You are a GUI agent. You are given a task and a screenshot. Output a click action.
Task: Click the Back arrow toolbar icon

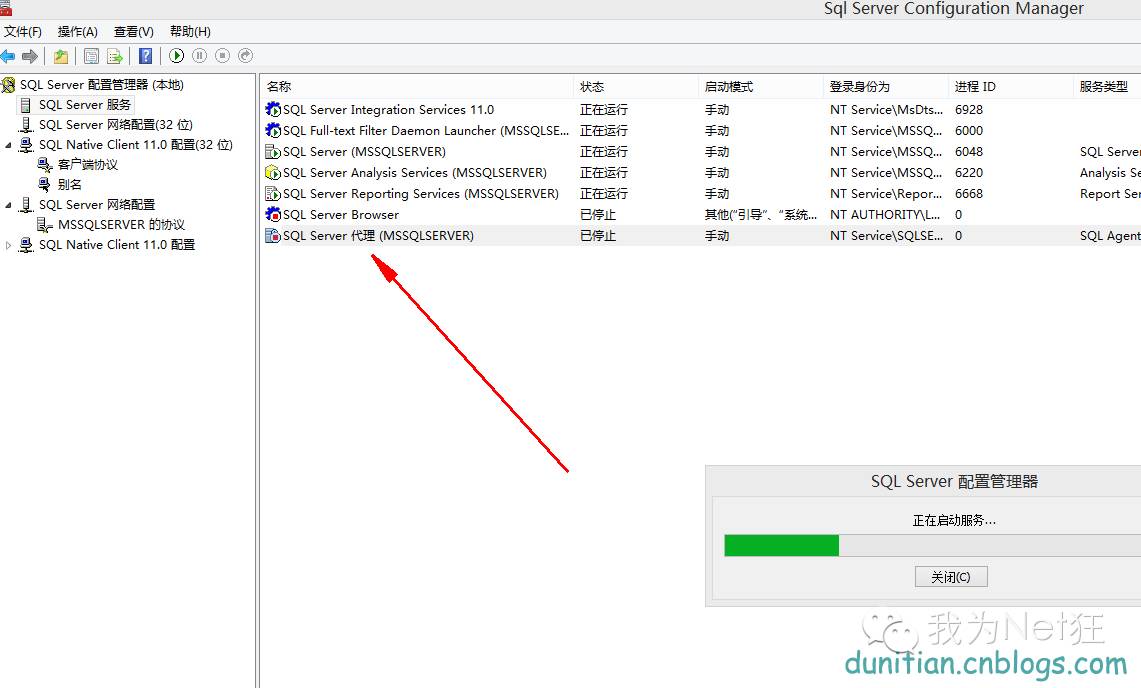click(8, 56)
